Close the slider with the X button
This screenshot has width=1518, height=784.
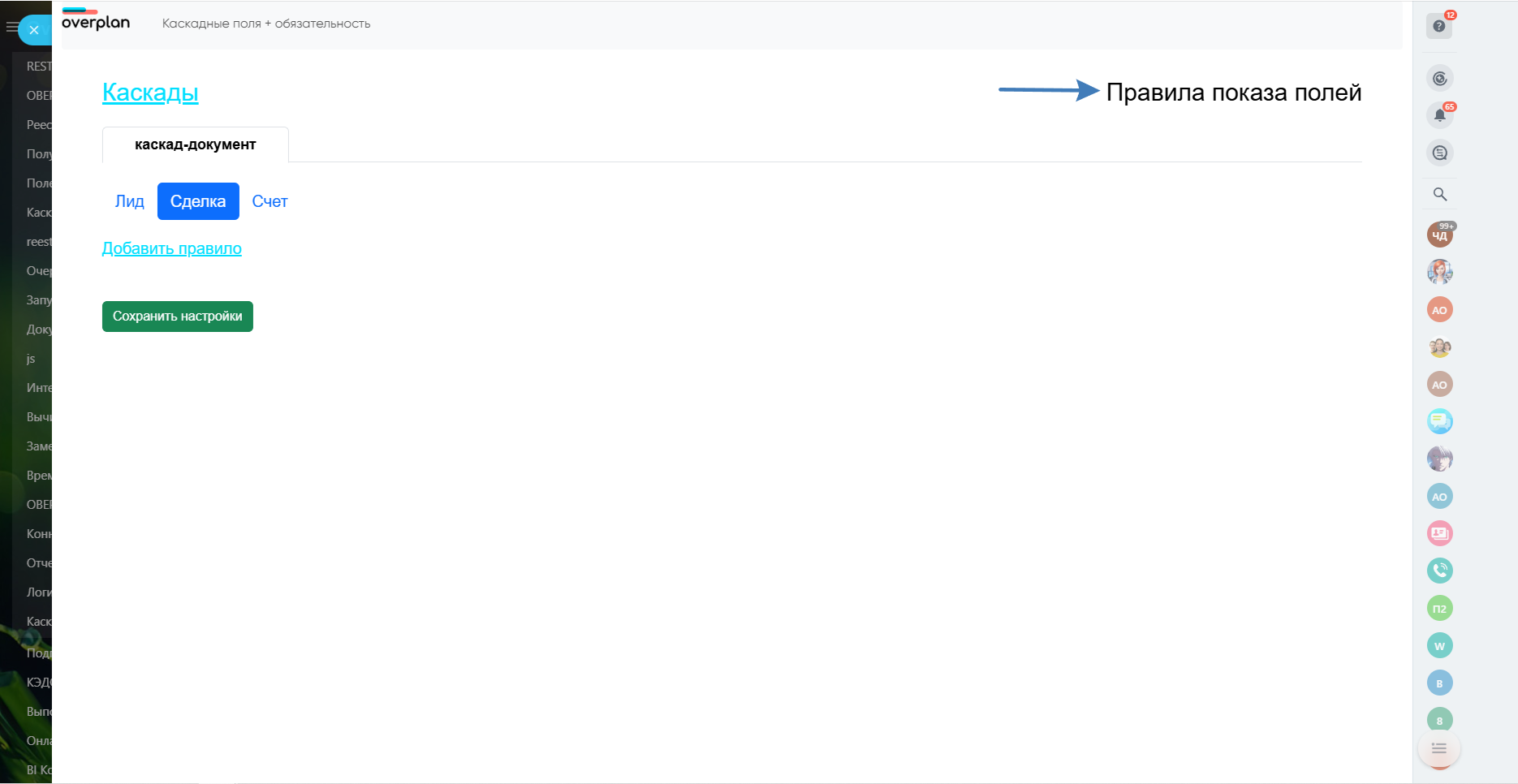tap(34, 30)
